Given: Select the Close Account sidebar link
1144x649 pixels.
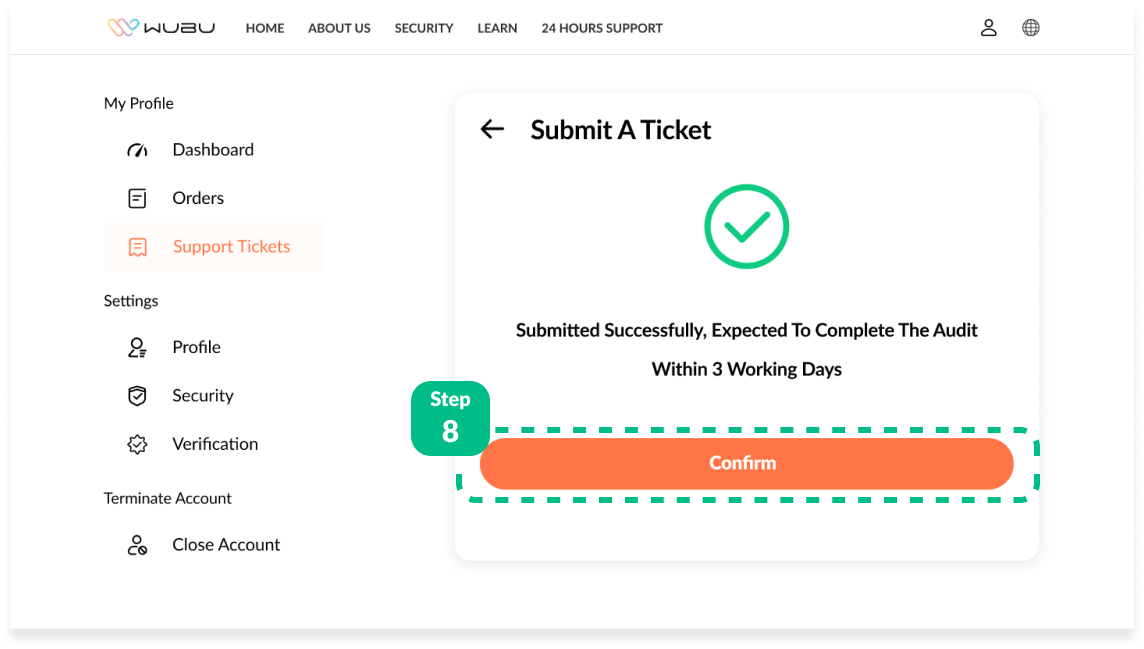Looking at the screenshot, I should [x=226, y=545].
